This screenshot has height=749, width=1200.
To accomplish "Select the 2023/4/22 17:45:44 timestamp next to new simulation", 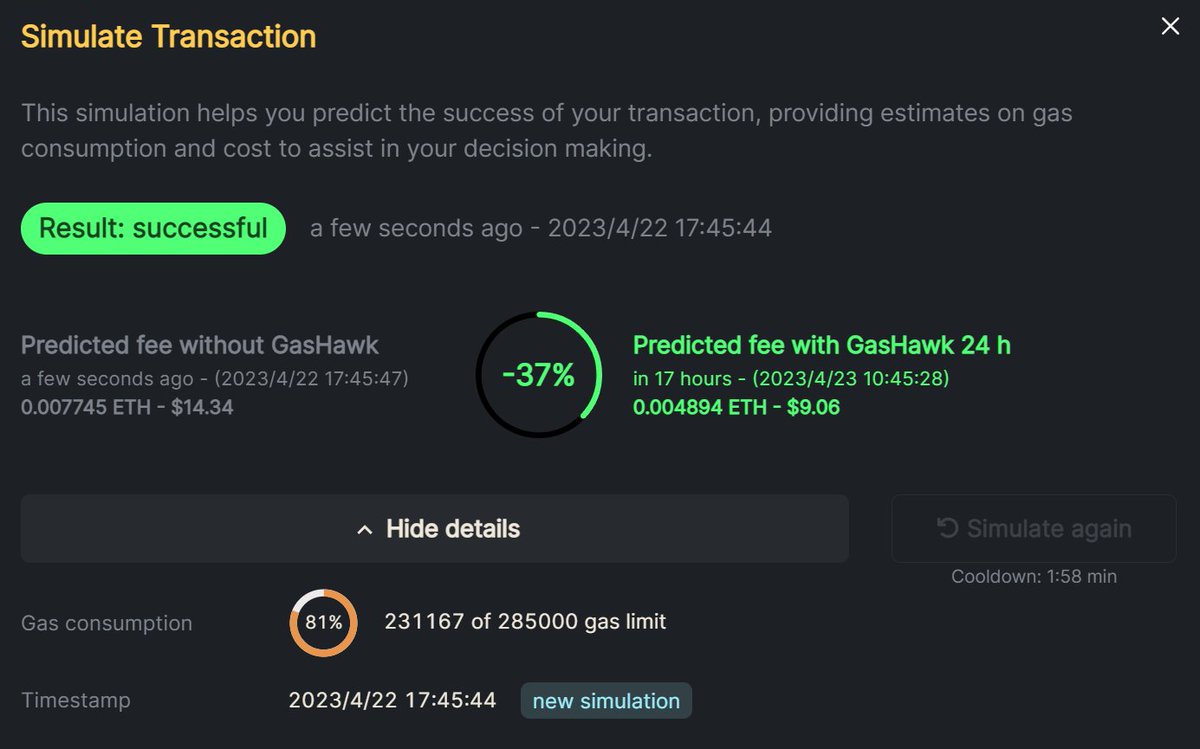I will [392, 700].
